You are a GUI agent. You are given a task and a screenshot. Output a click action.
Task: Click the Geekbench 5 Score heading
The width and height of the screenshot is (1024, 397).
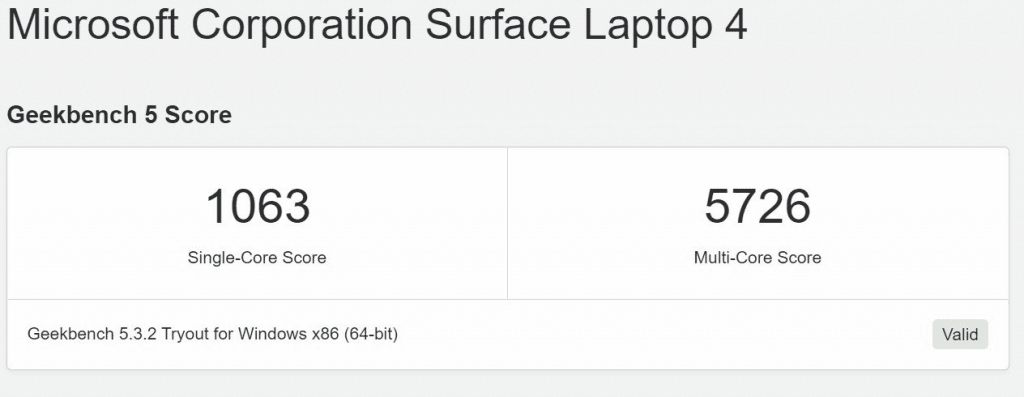[120, 115]
